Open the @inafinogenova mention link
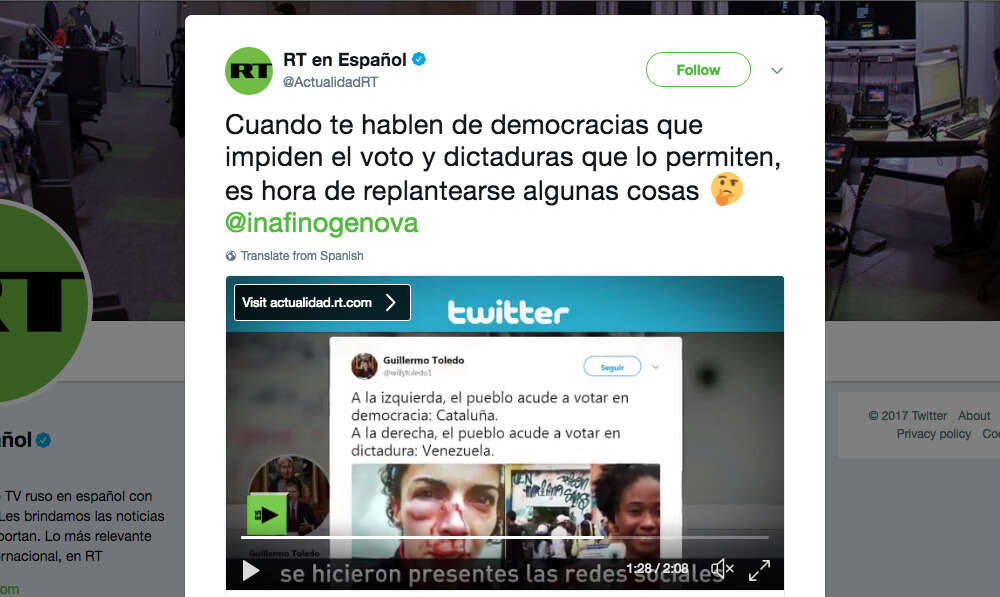 [x=322, y=223]
